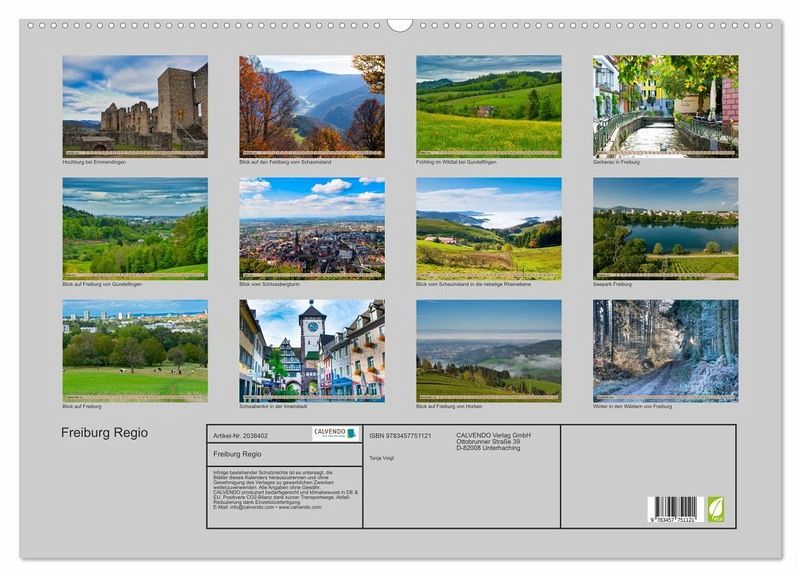Open the Hochburg bei Emmendingen photo
The width and height of the screenshot is (800, 577).
pyautogui.click(x=135, y=106)
